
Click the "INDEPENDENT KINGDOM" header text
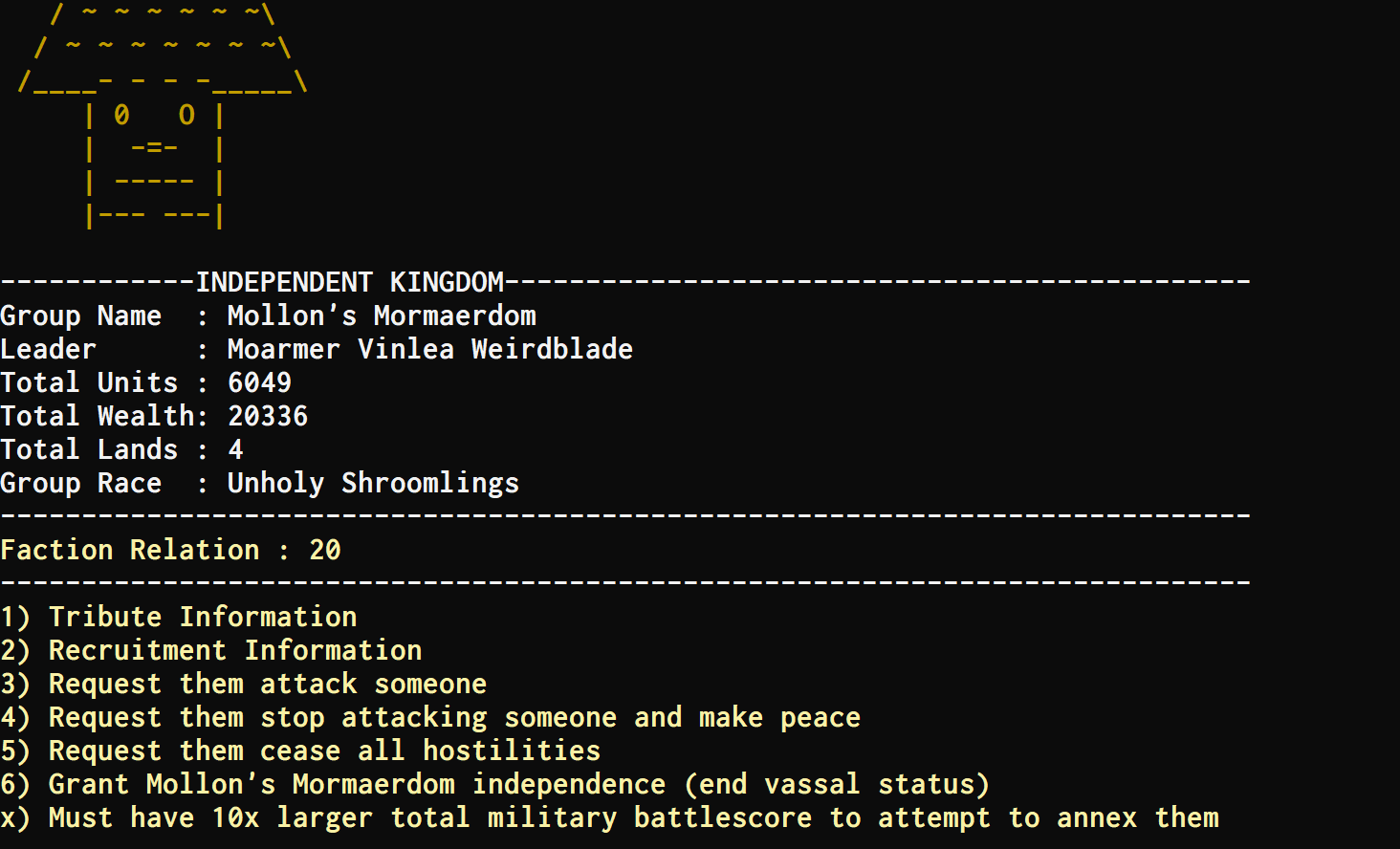tap(349, 283)
